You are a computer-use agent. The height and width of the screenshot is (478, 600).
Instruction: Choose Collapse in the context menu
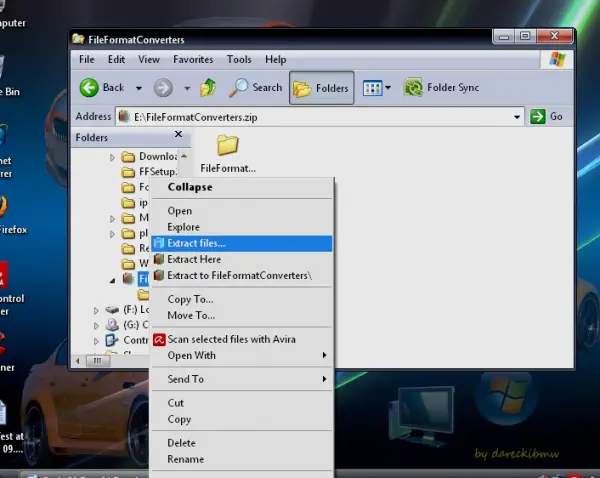[241, 187]
